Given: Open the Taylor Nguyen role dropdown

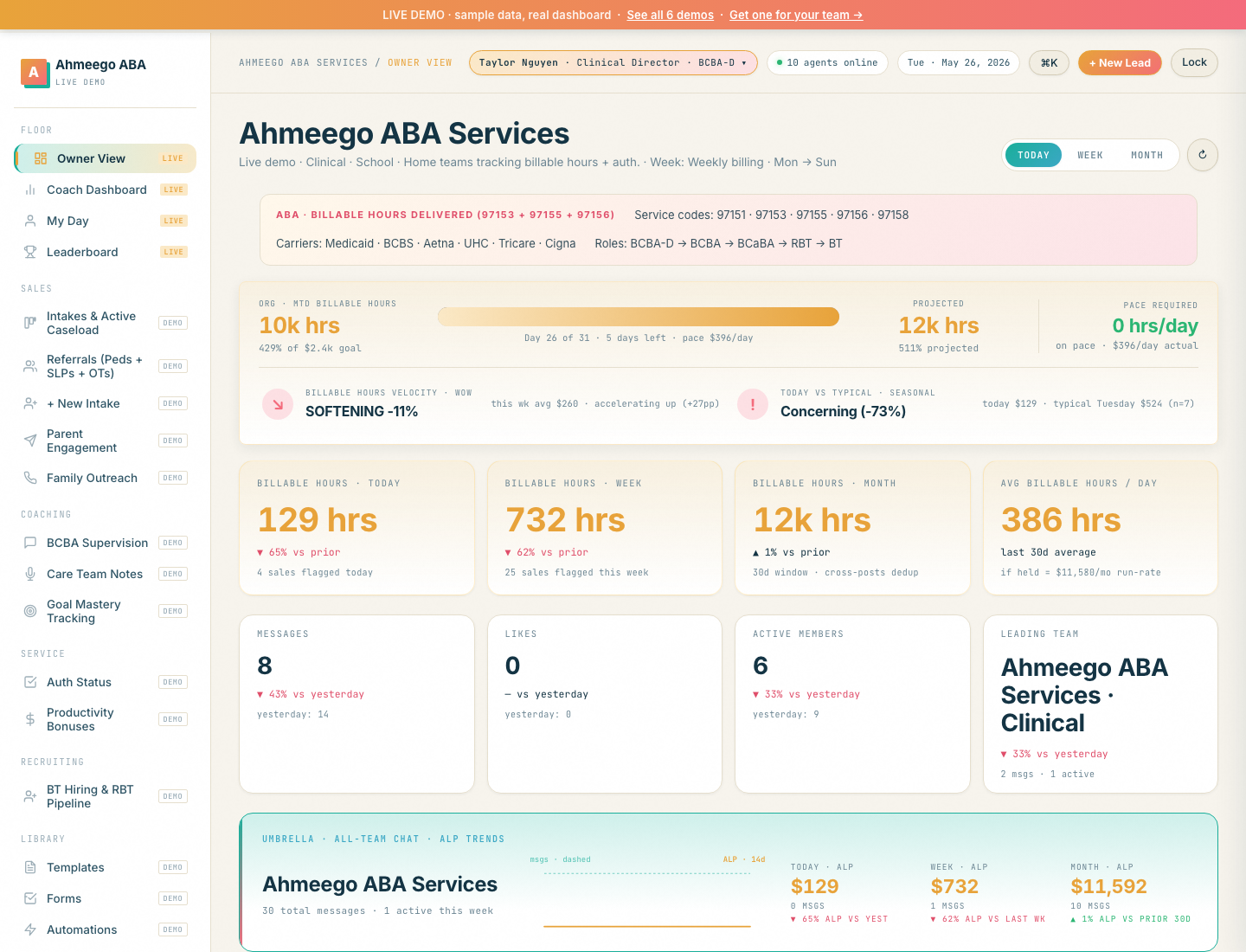Looking at the screenshot, I should (613, 62).
